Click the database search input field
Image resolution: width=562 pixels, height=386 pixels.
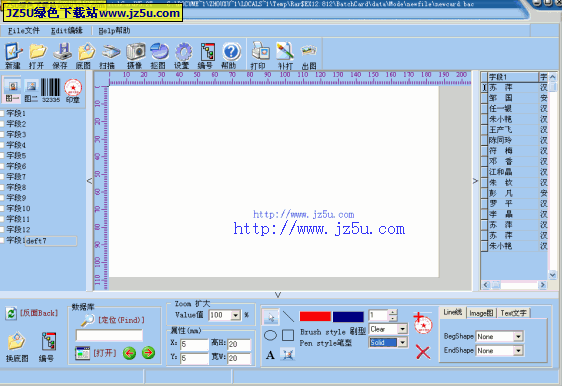pos(109,335)
